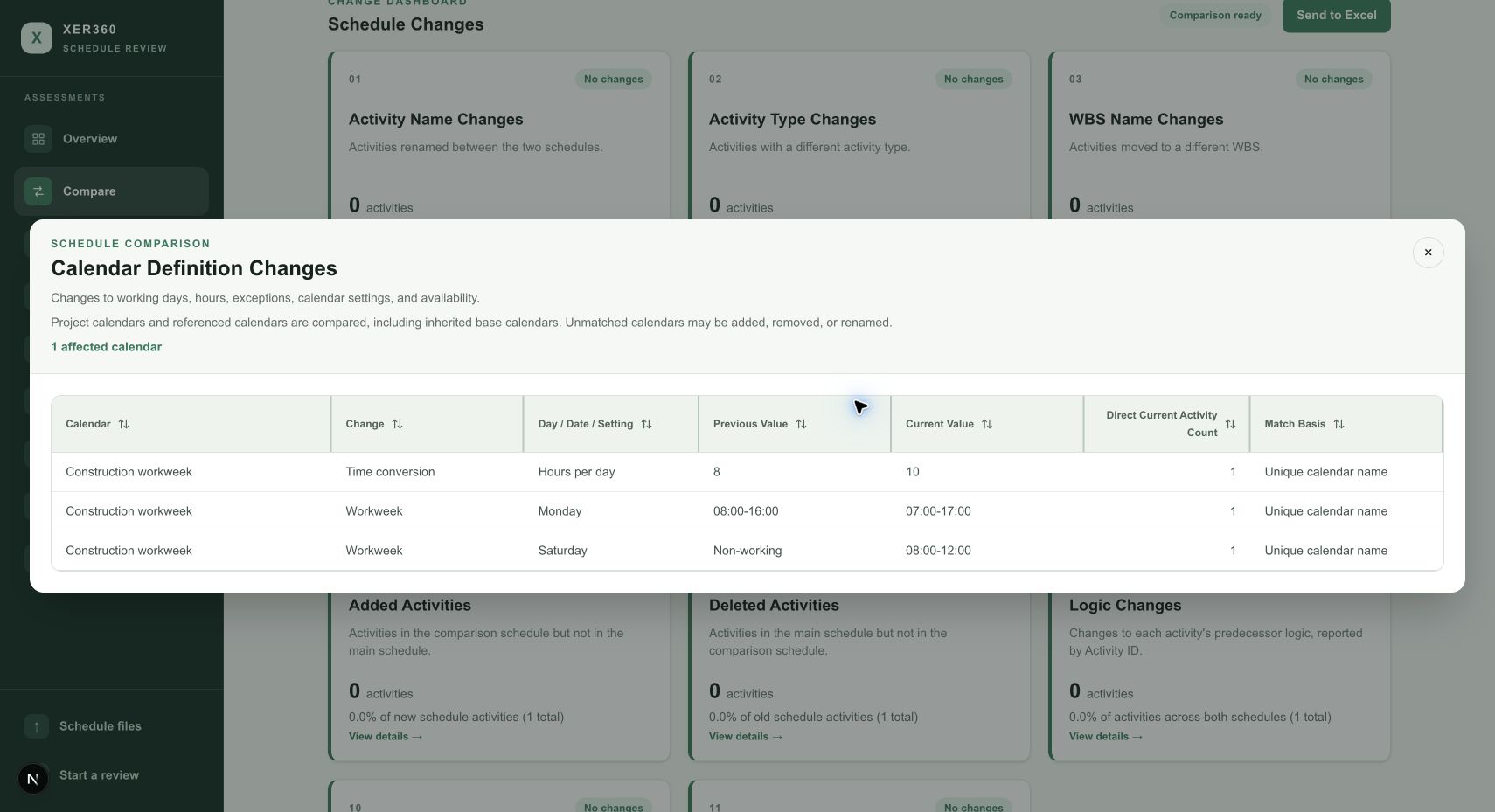Screen dimensions: 1495x812
Task: Click the Comparison ready status badge
Action: (1215, 16)
